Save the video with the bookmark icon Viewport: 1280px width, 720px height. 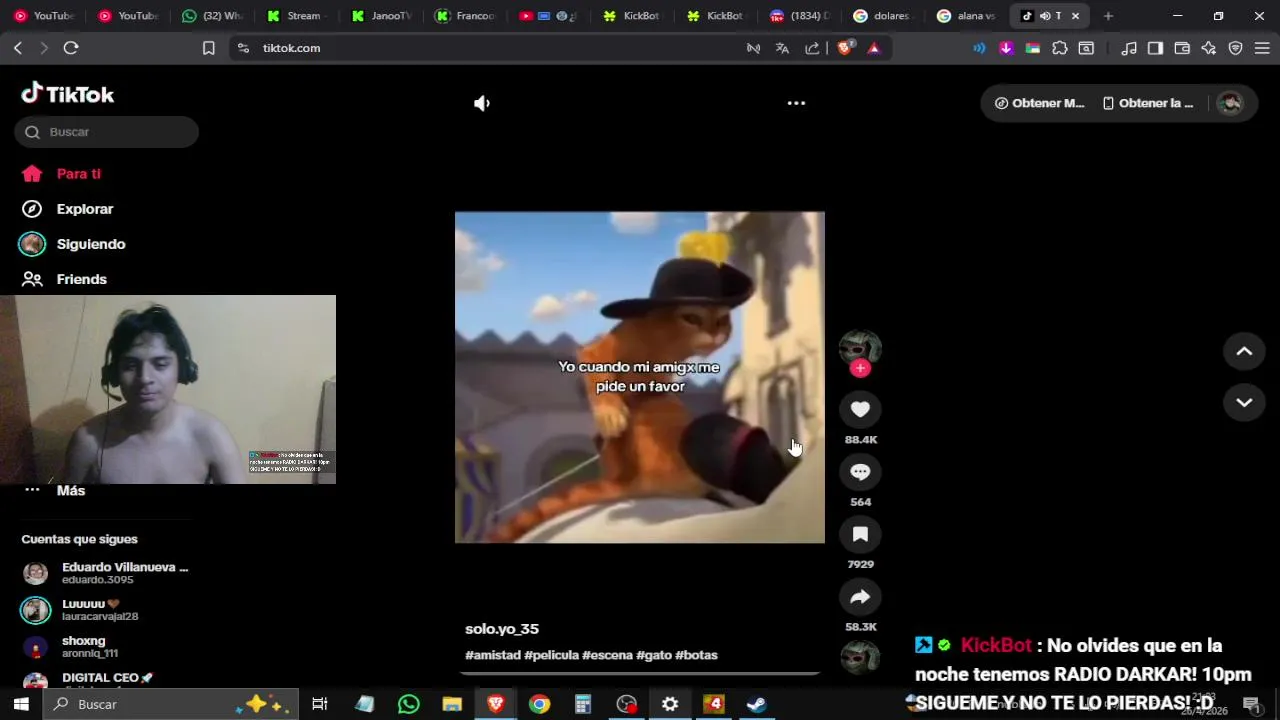[860, 535]
